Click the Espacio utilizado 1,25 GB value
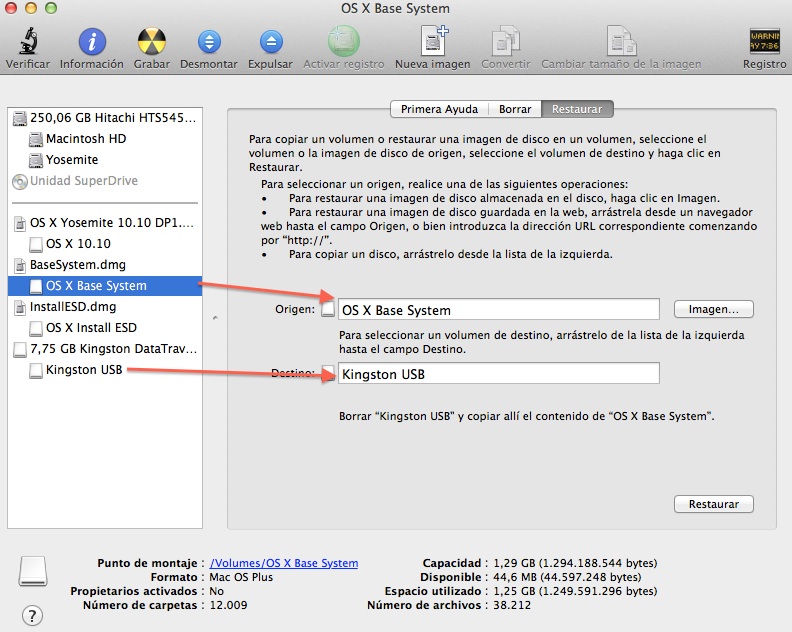Viewport: 792px width, 632px height. pos(575,591)
